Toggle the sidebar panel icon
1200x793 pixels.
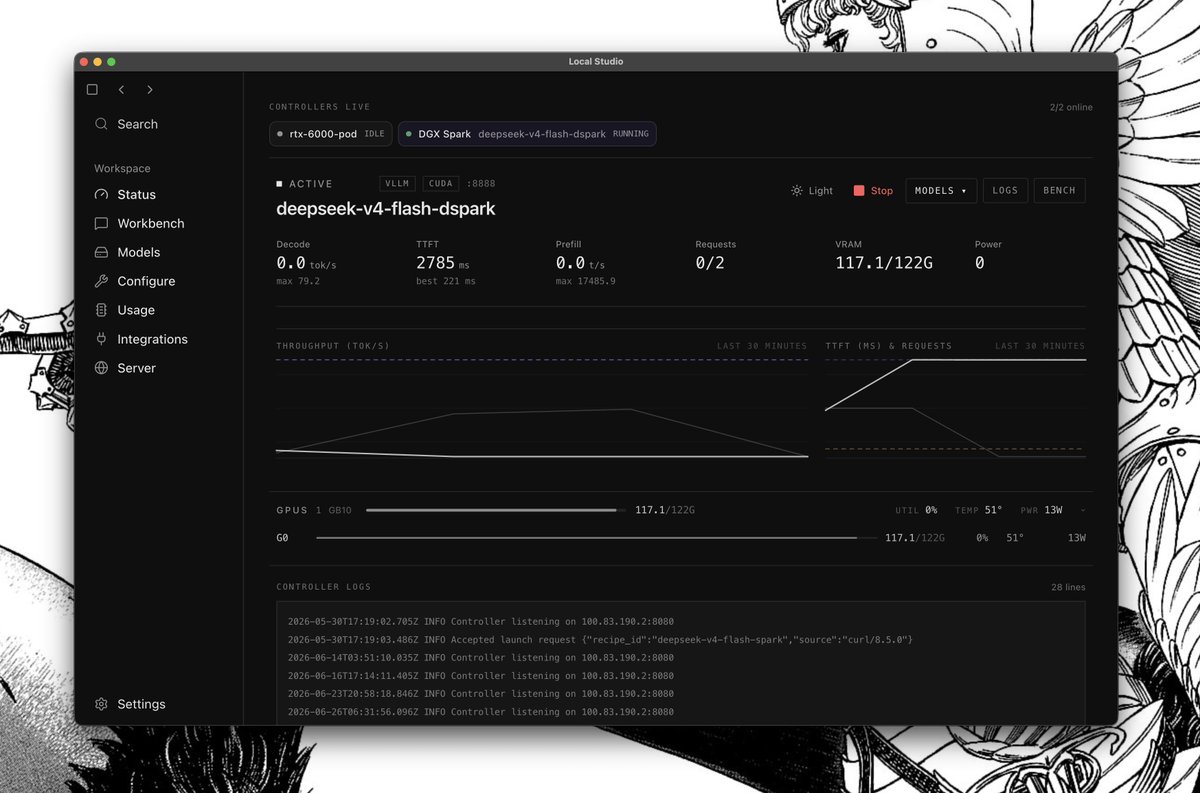coord(92,90)
